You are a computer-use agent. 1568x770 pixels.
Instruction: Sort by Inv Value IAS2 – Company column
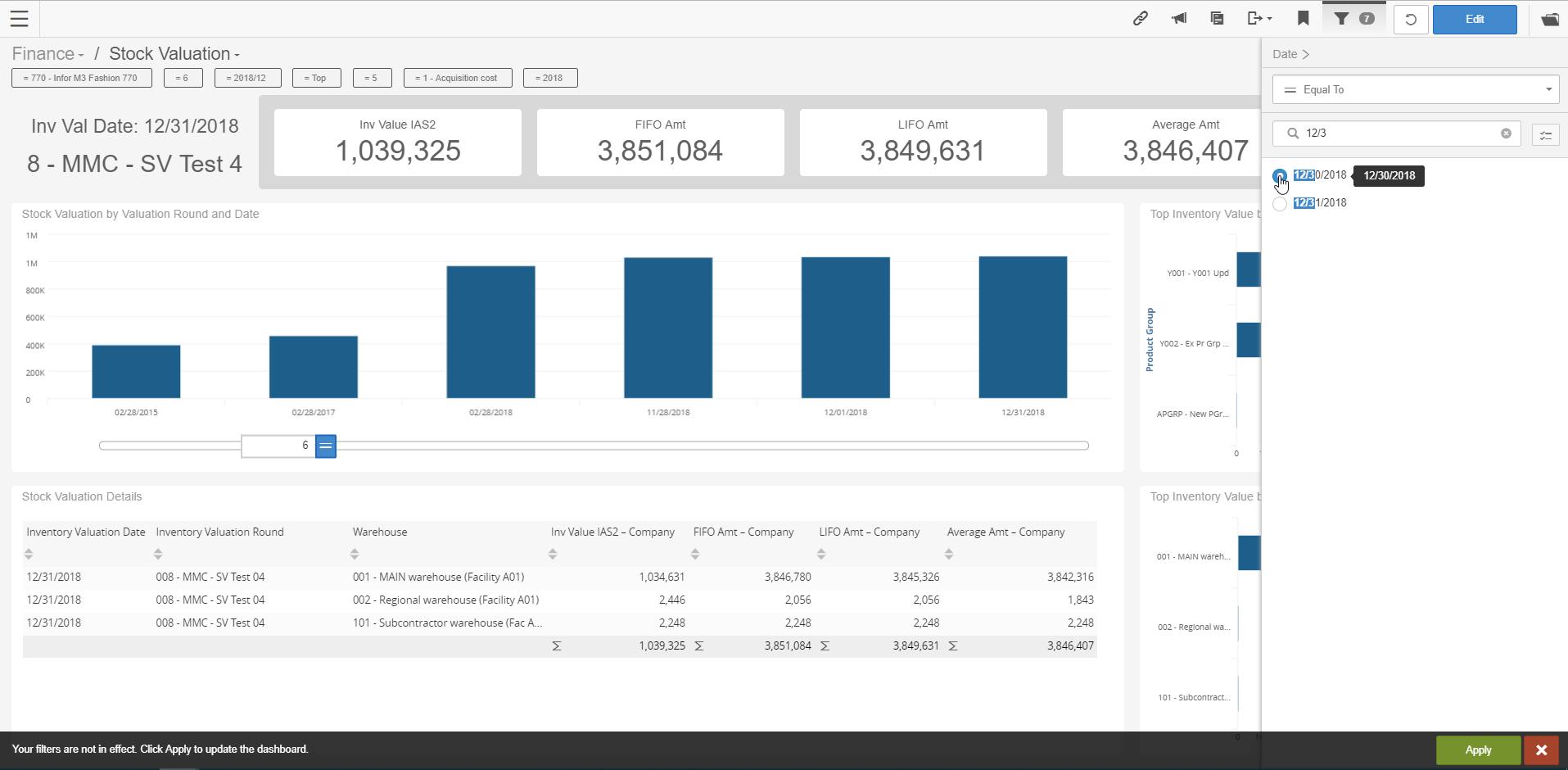click(x=553, y=555)
